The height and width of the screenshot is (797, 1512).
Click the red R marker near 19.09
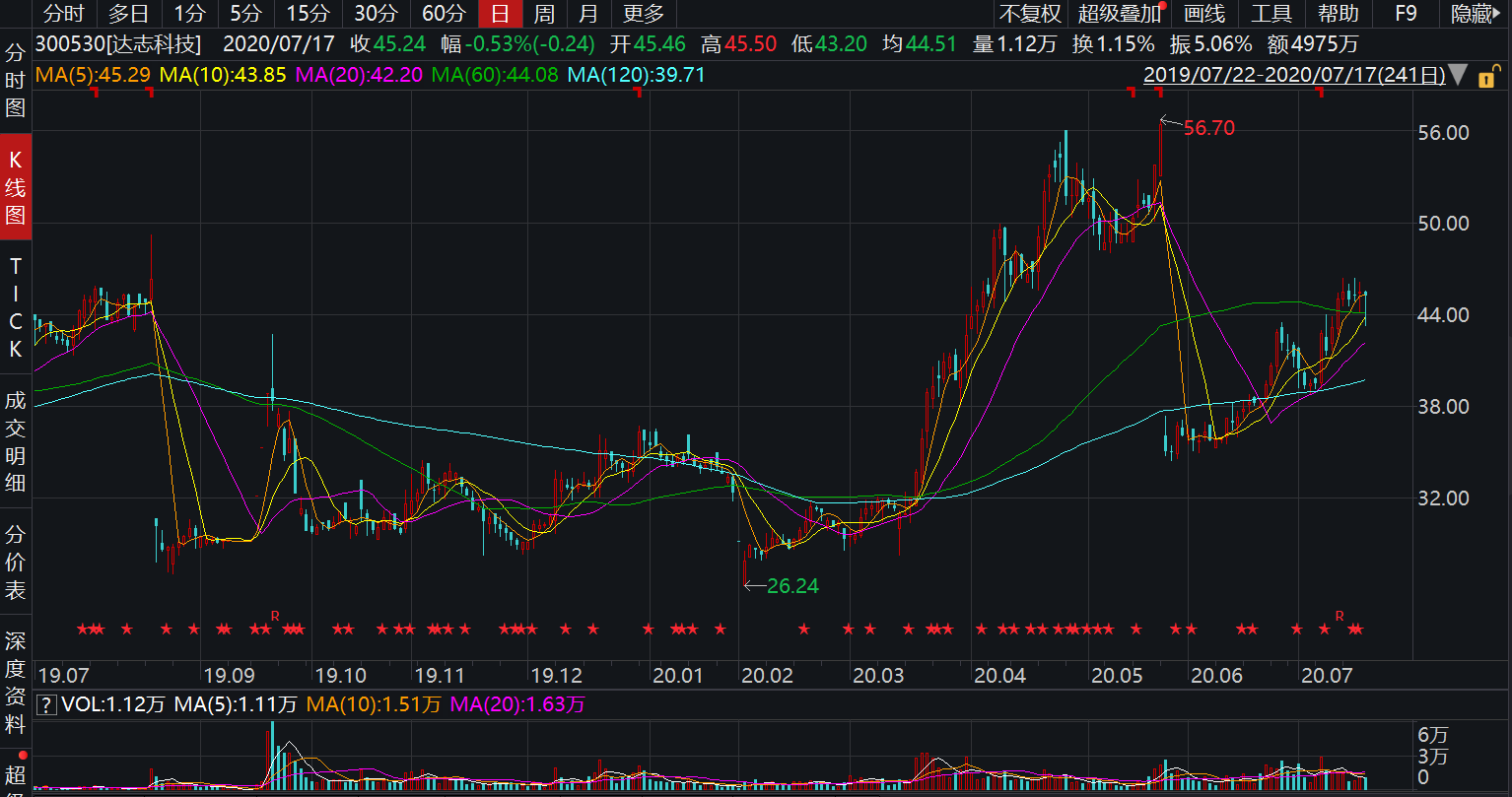[275, 616]
